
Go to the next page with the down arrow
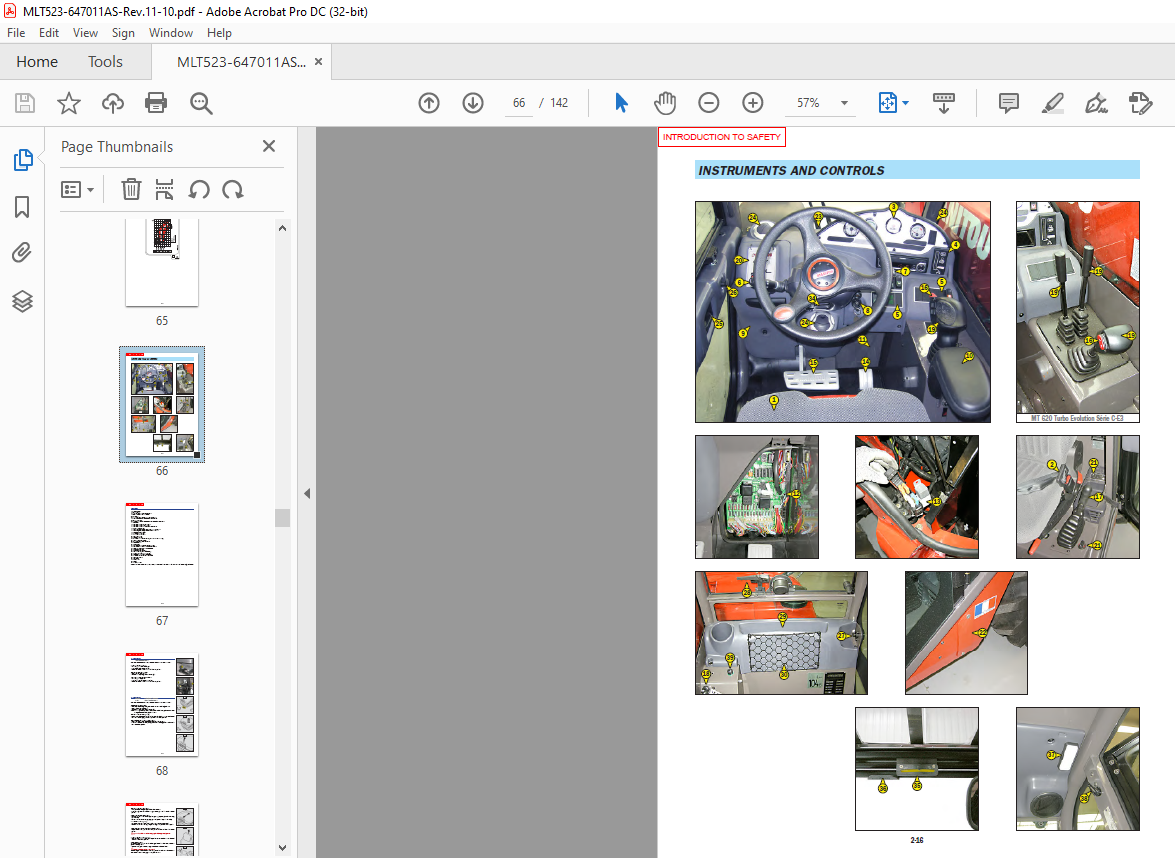(473, 103)
